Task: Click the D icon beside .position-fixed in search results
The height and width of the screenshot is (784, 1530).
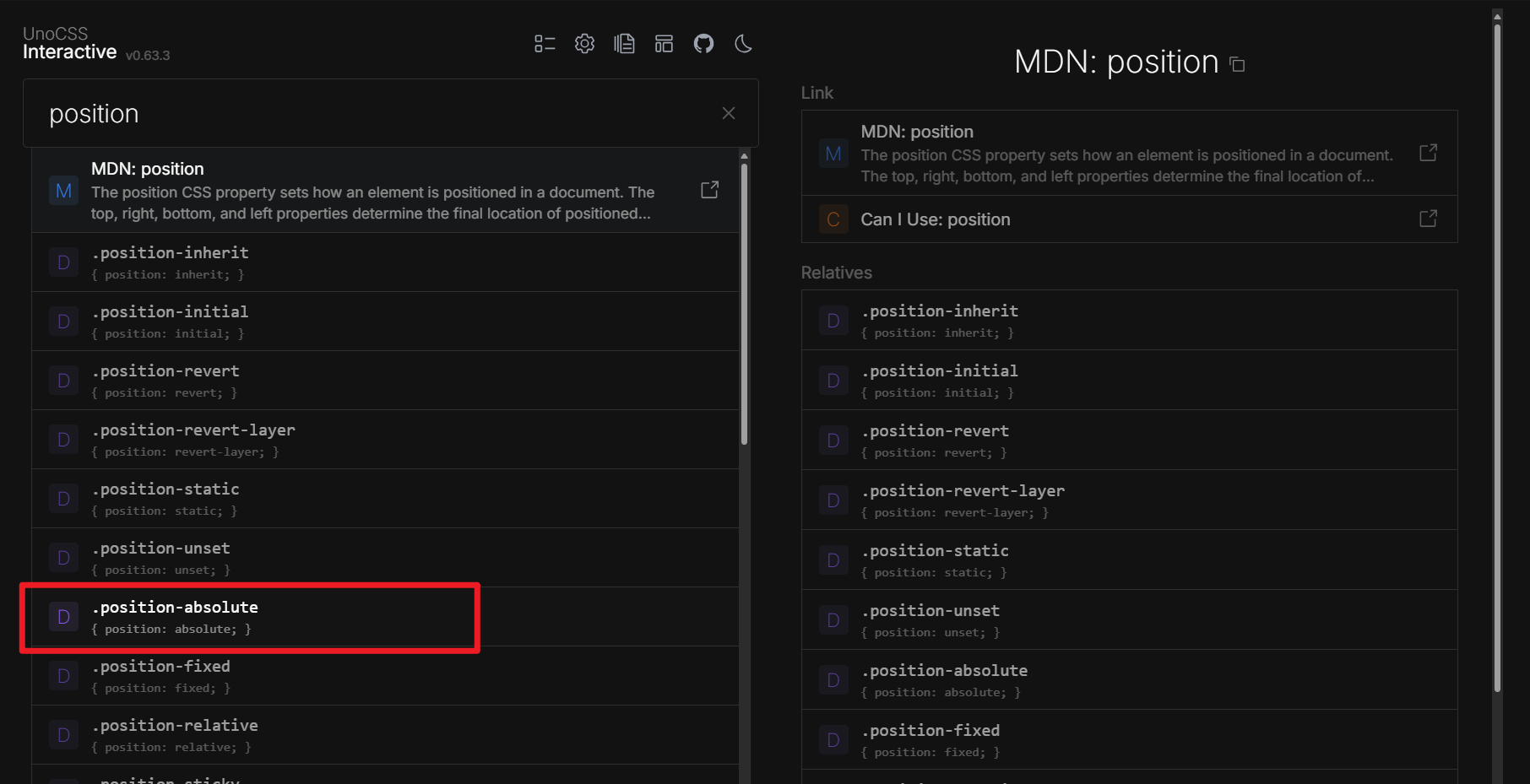Action: pyautogui.click(x=63, y=676)
